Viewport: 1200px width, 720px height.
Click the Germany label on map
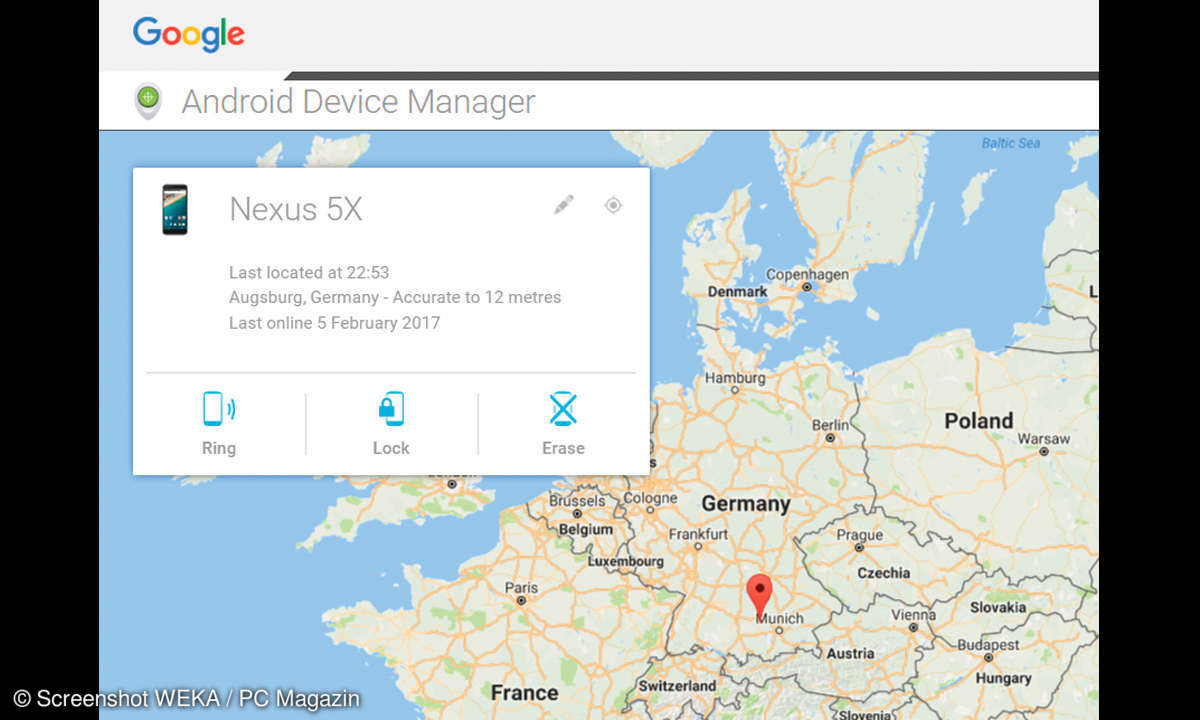point(746,503)
